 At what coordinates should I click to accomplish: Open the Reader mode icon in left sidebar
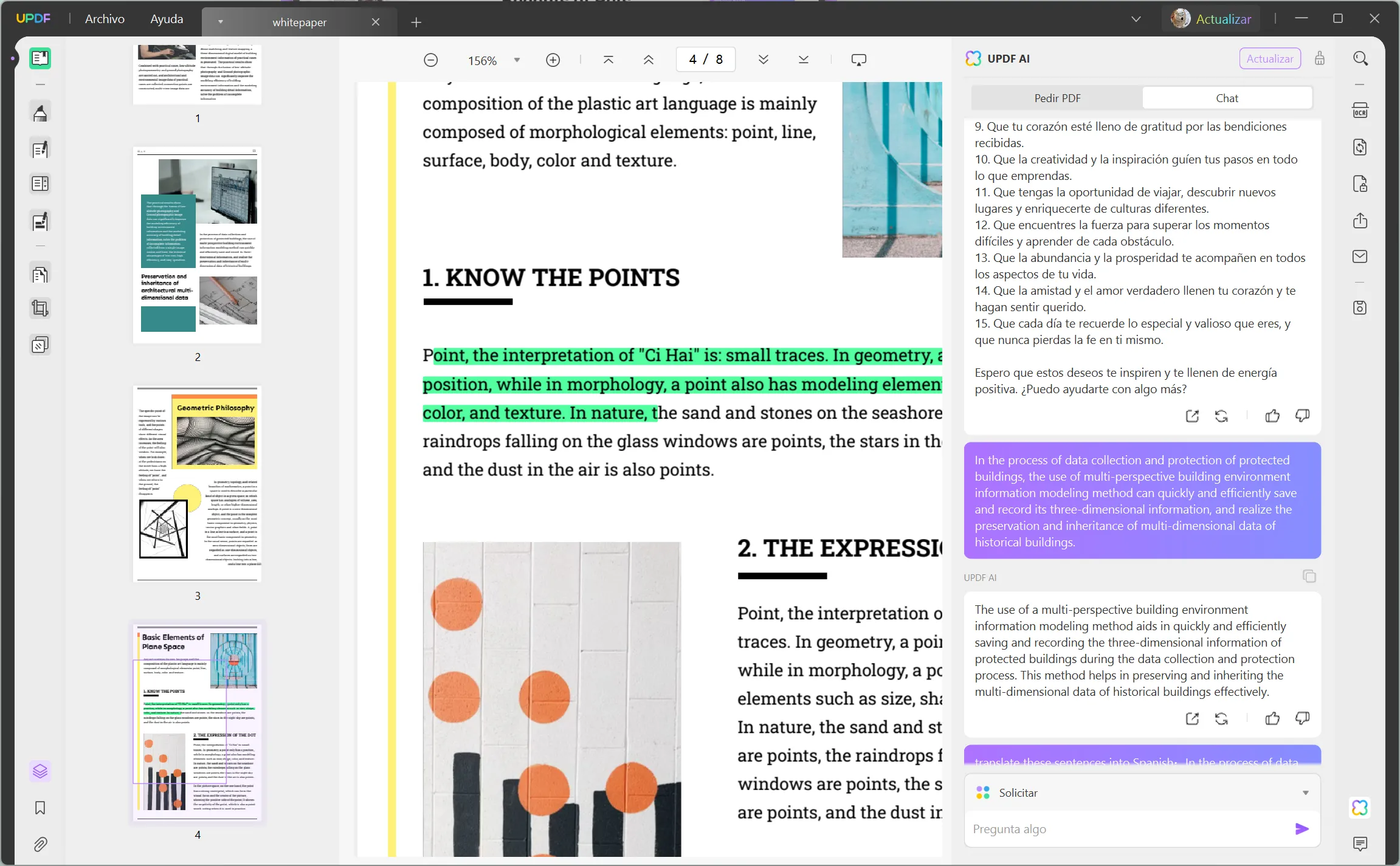click(40, 58)
